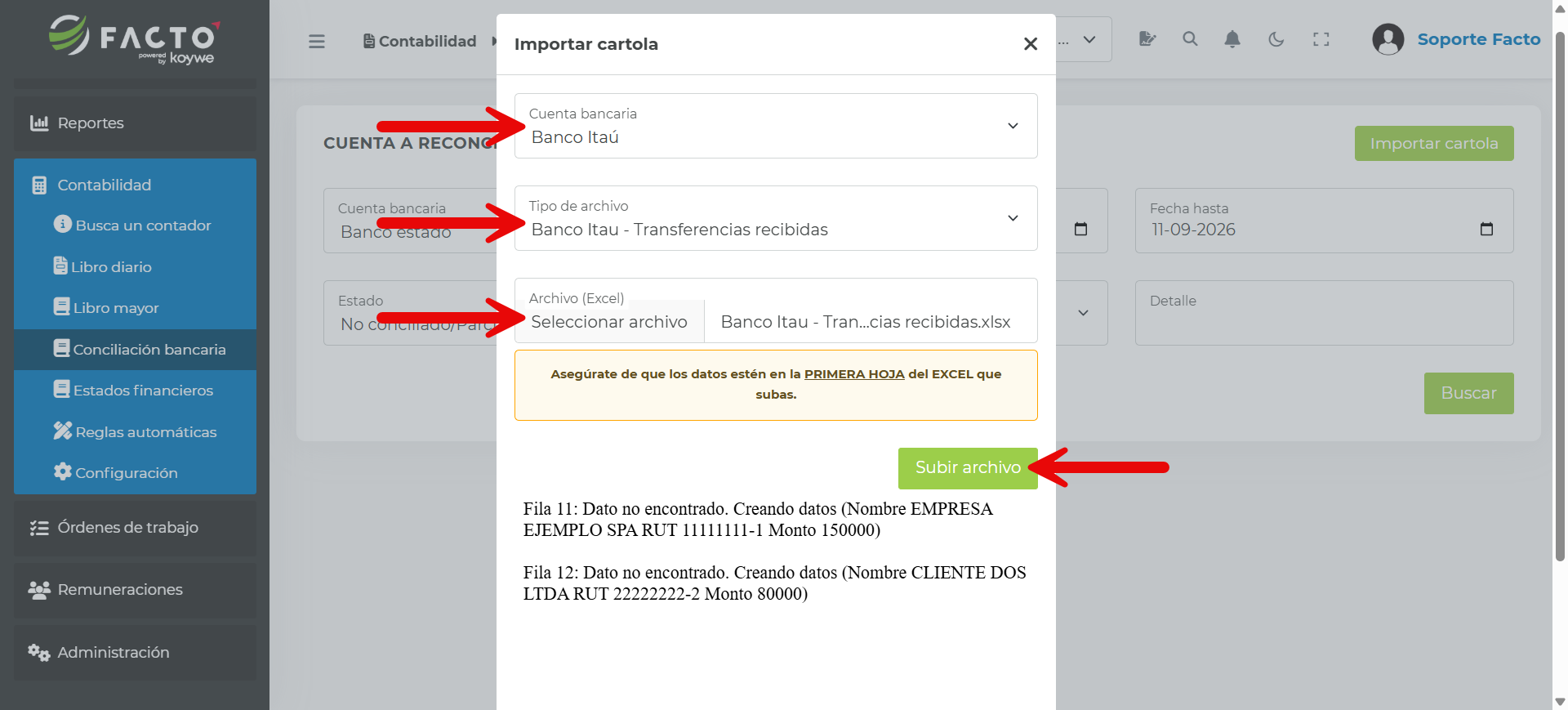Screen dimensions: 1568x710
Task: Click the Buscar button
Action: click(x=1468, y=393)
